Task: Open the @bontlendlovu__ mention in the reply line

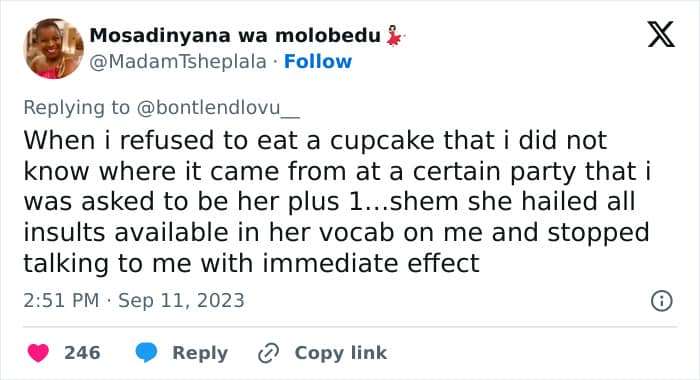Action: click(x=218, y=108)
